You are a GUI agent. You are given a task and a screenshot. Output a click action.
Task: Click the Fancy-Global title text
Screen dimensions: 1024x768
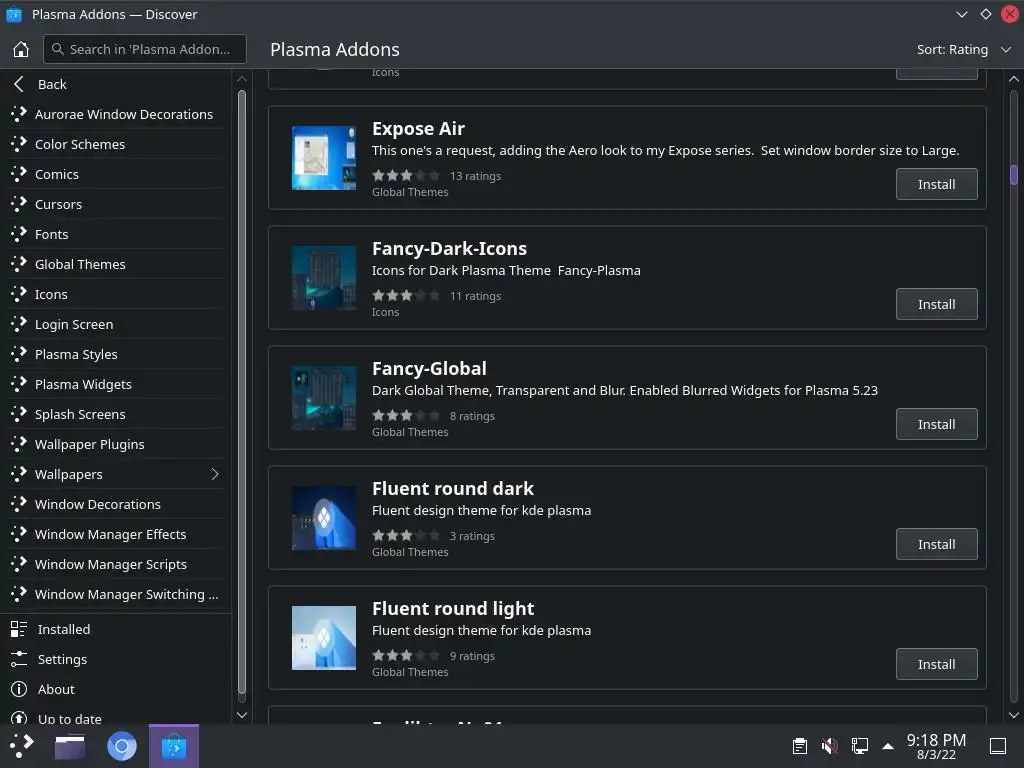click(429, 369)
